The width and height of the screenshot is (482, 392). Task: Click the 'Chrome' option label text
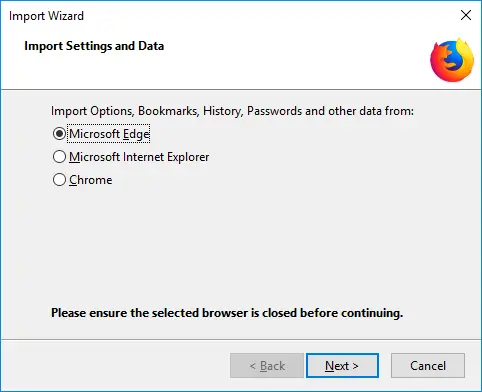[90, 180]
